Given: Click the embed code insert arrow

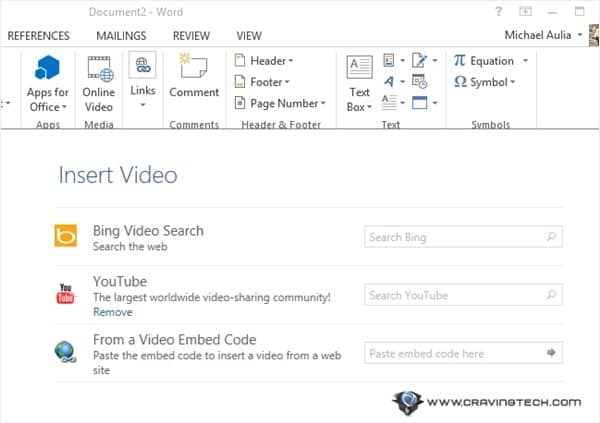Looking at the screenshot, I should pyautogui.click(x=551, y=352).
